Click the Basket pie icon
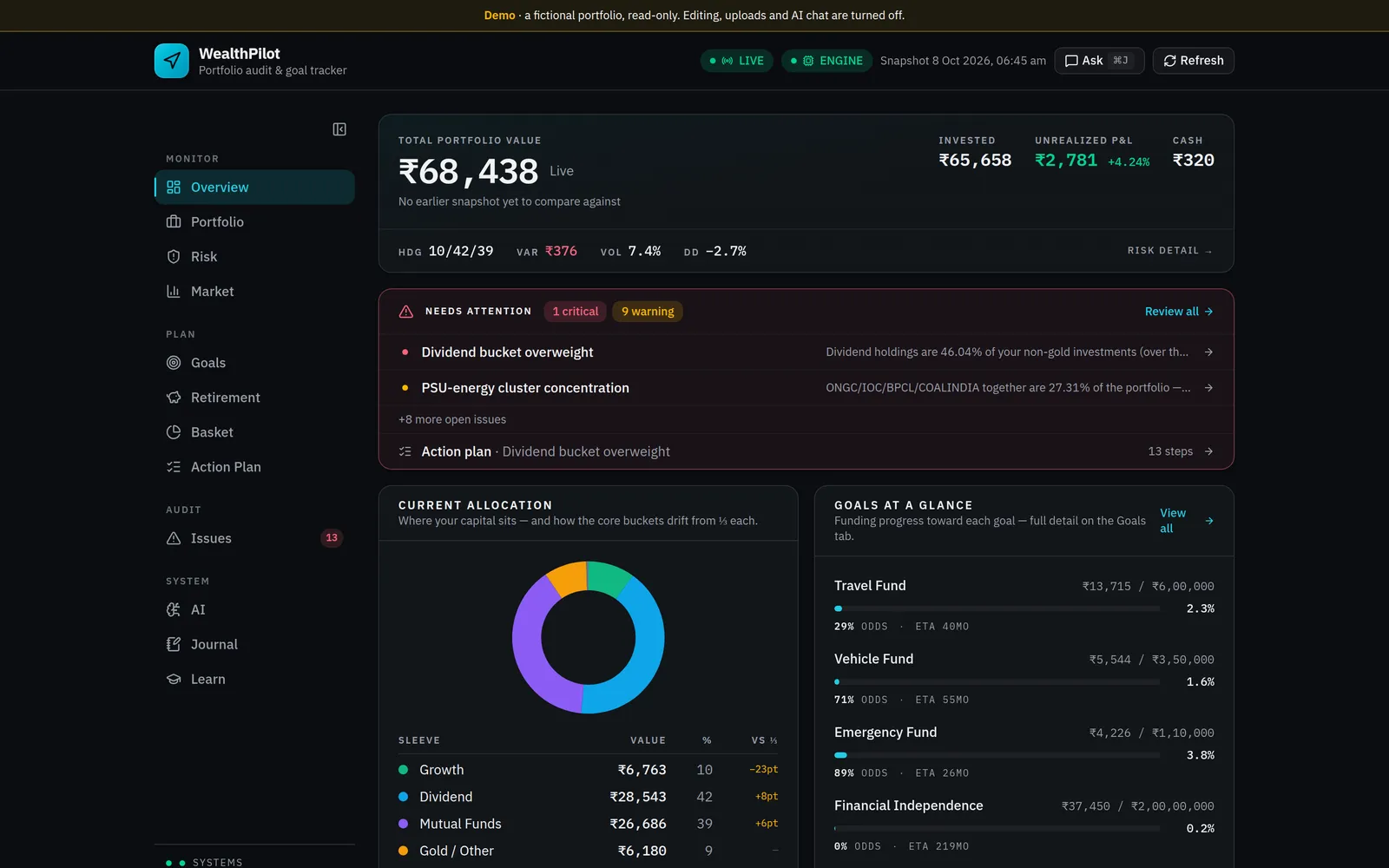1389x868 pixels. pyautogui.click(x=174, y=432)
